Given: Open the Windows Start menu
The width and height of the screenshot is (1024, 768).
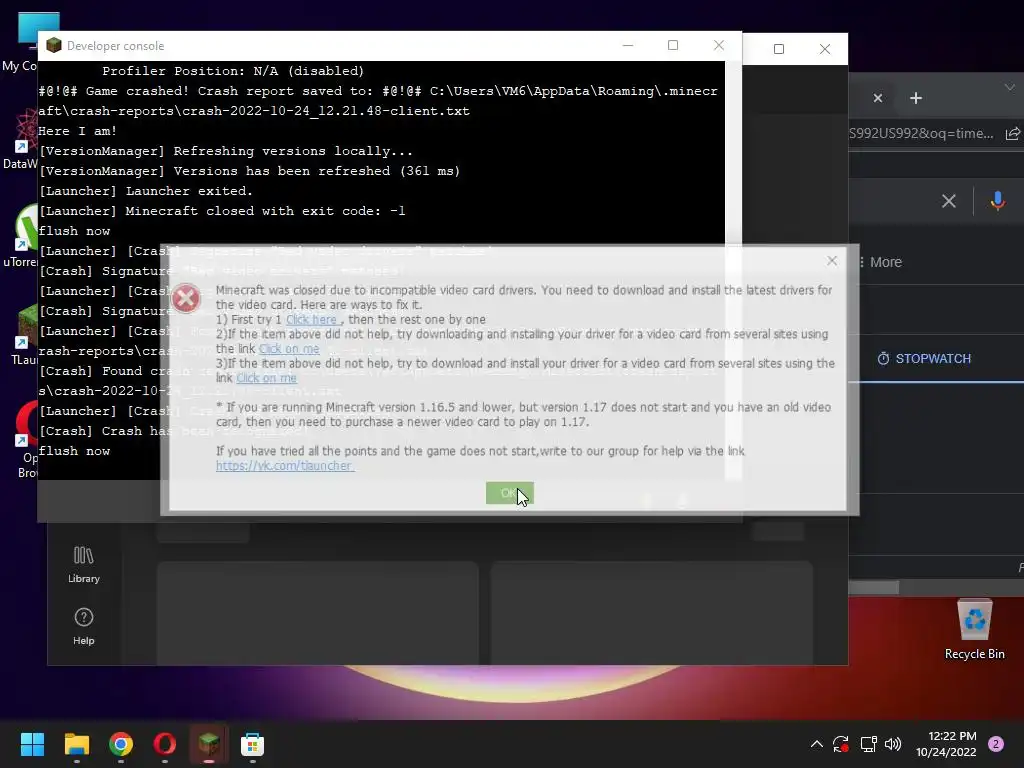Looking at the screenshot, I should (x=32, y=744).
